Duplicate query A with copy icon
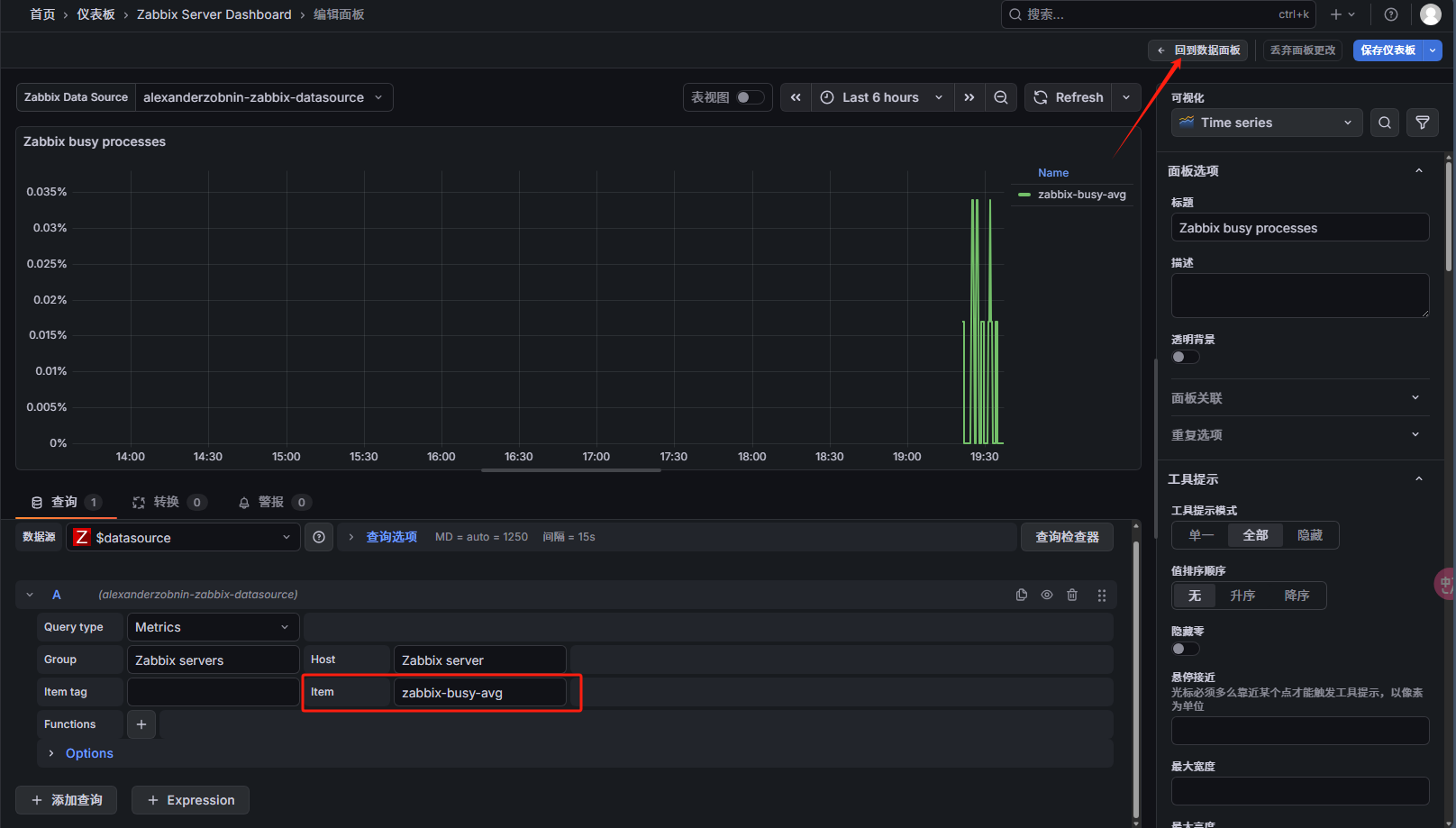The width and height of the screenshot is (1456, 828). click(1022, 595)
